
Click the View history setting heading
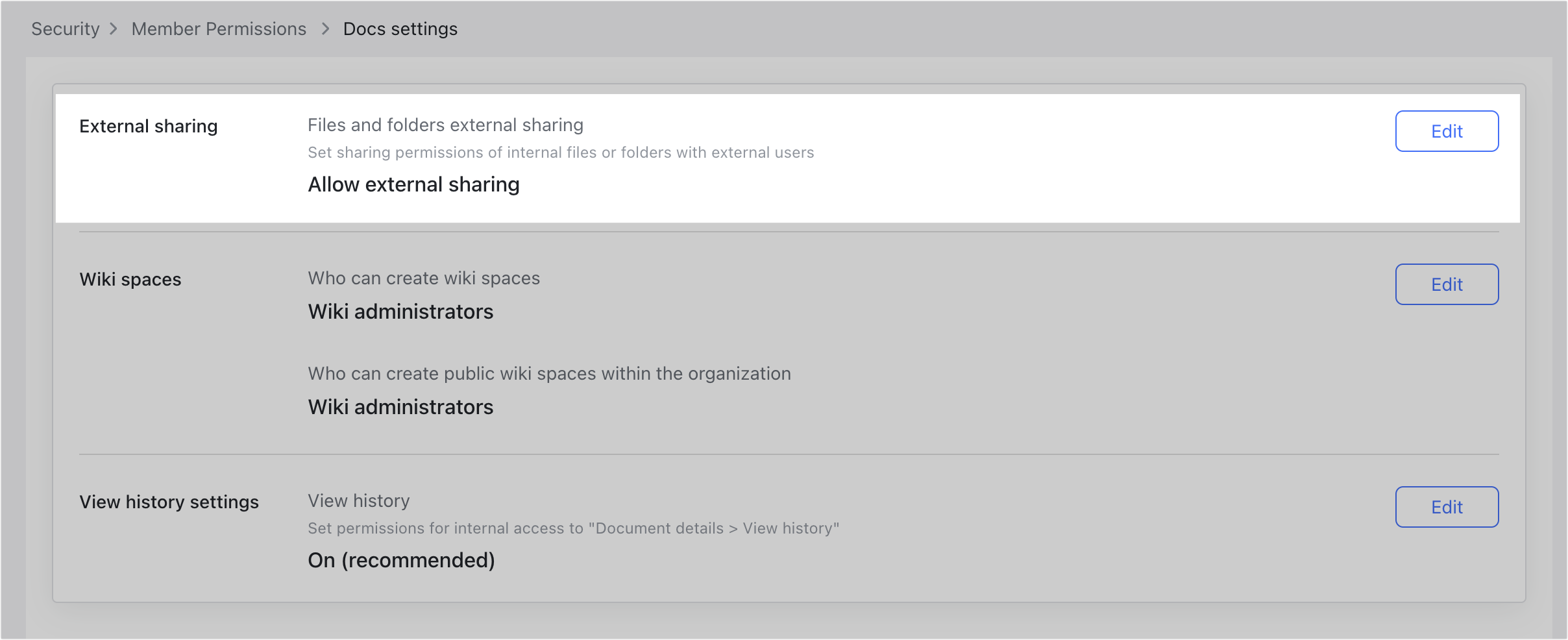359,500
